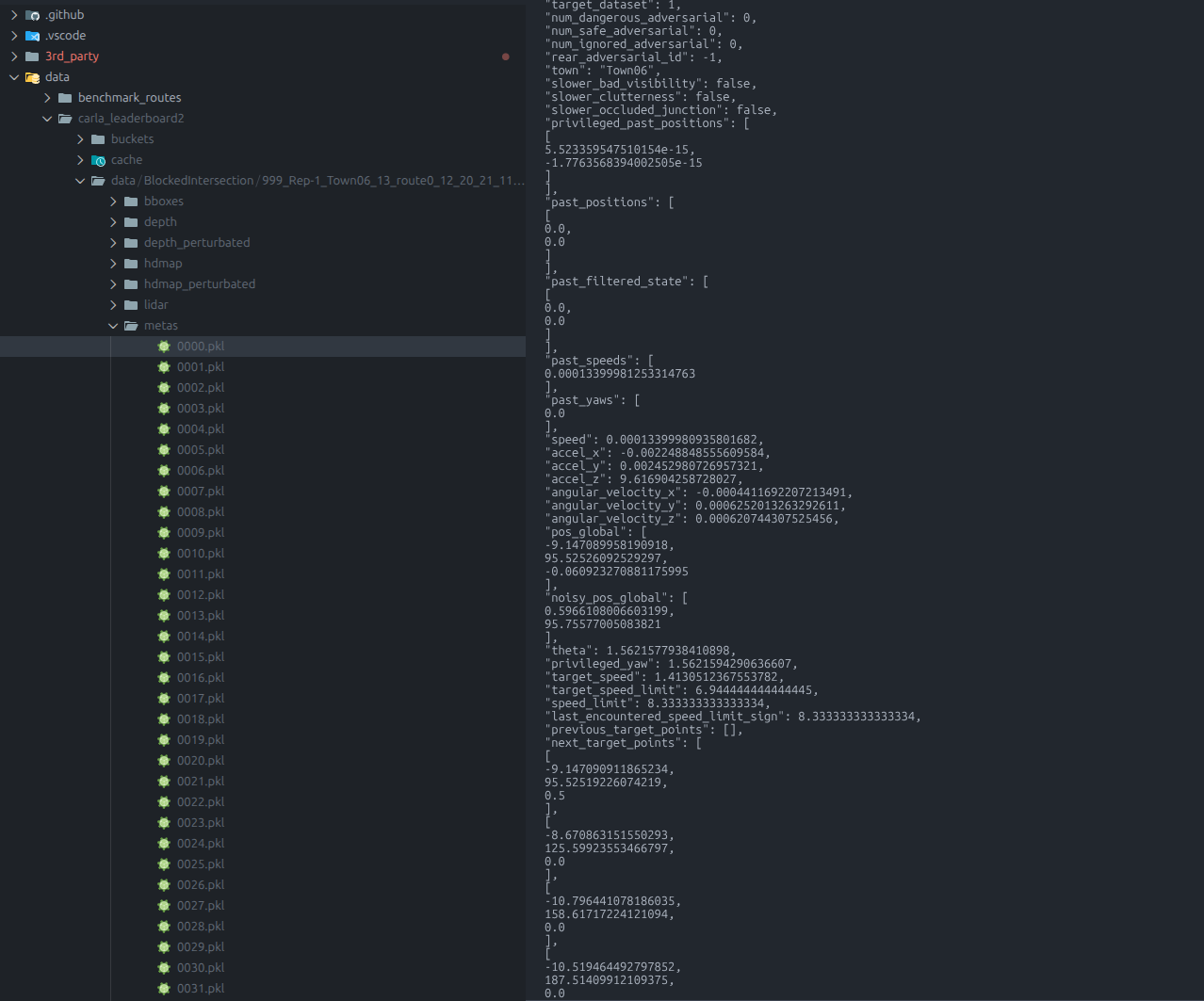Image resolution: width=1204 pixels, height=1001 pixels.
Task: Click the data folder icon
Action: tap(32, 77)
